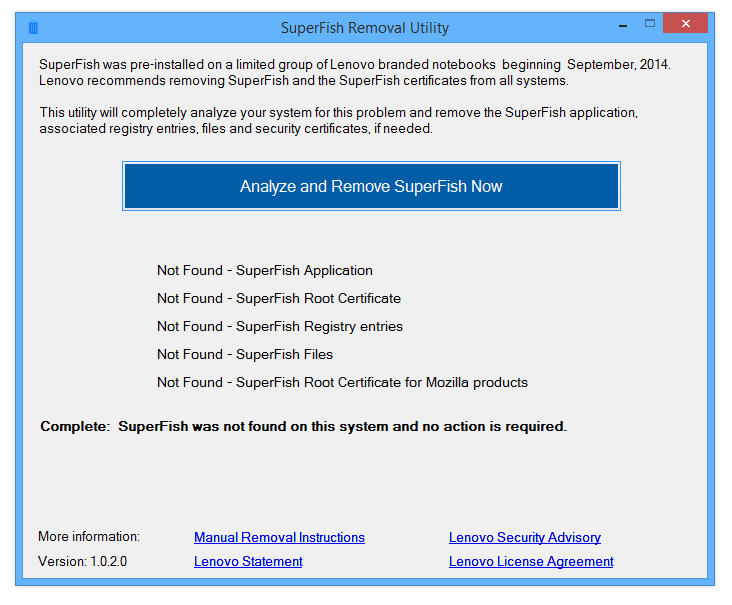The width and height of the screenshot is (732, 605).
Task: Click the 'More information:' label
Action: click(89, 537)
